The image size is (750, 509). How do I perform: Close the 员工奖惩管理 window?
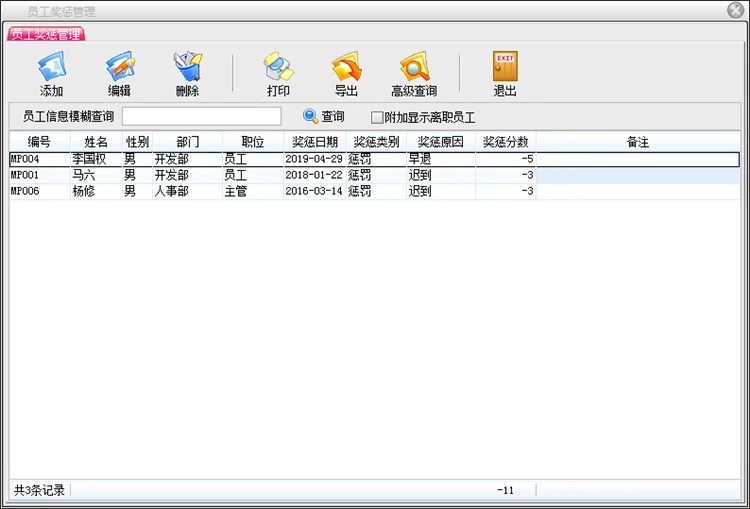click(735, 11)
